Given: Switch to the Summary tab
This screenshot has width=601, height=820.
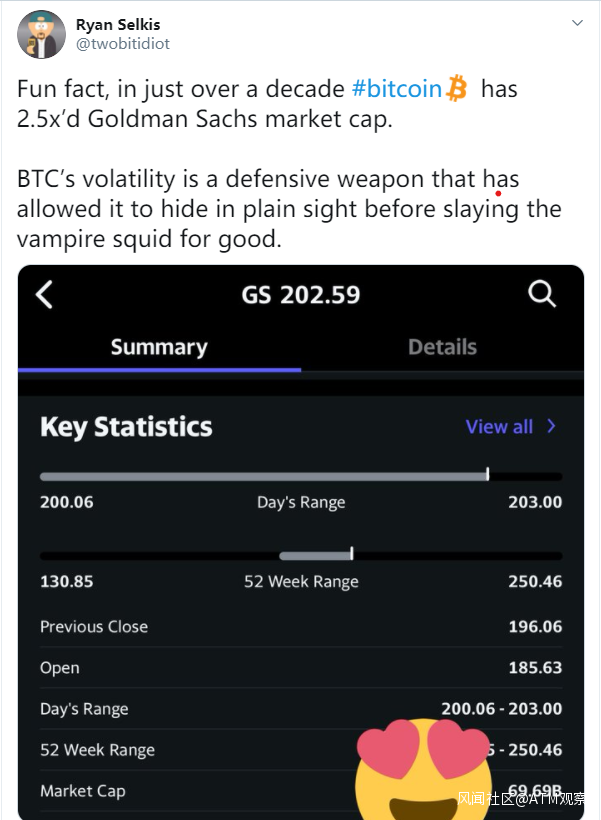Looking at the screenshot, I should coord(159,347).
